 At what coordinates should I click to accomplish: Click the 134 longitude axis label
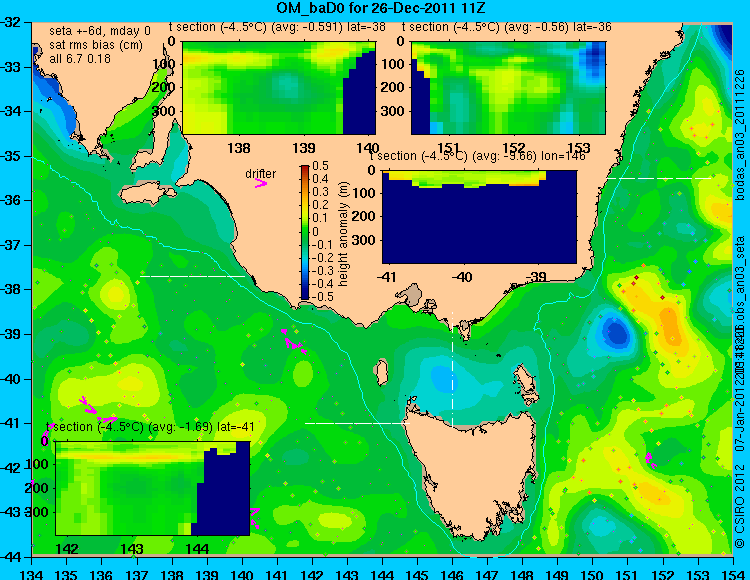coord(32,574)
